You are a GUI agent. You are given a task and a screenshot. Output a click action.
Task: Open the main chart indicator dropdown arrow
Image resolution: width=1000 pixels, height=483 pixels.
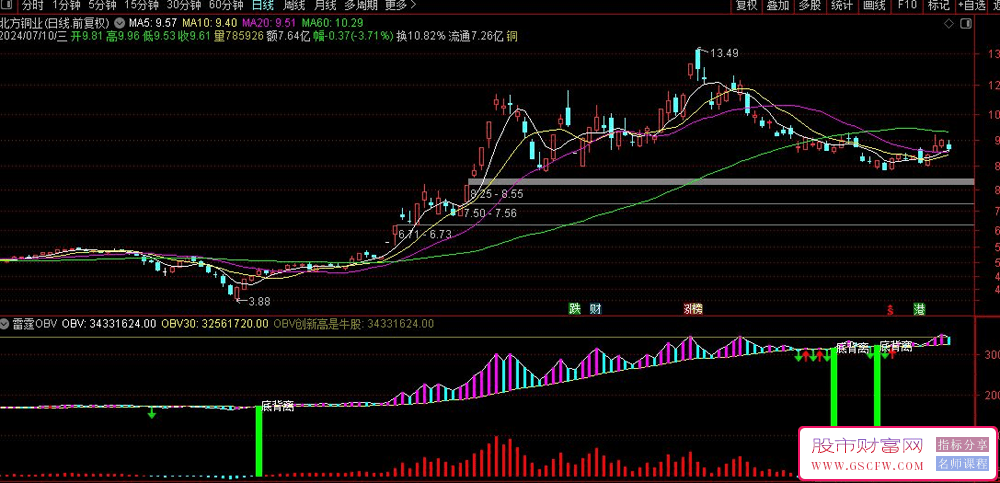tap(121, 22)
